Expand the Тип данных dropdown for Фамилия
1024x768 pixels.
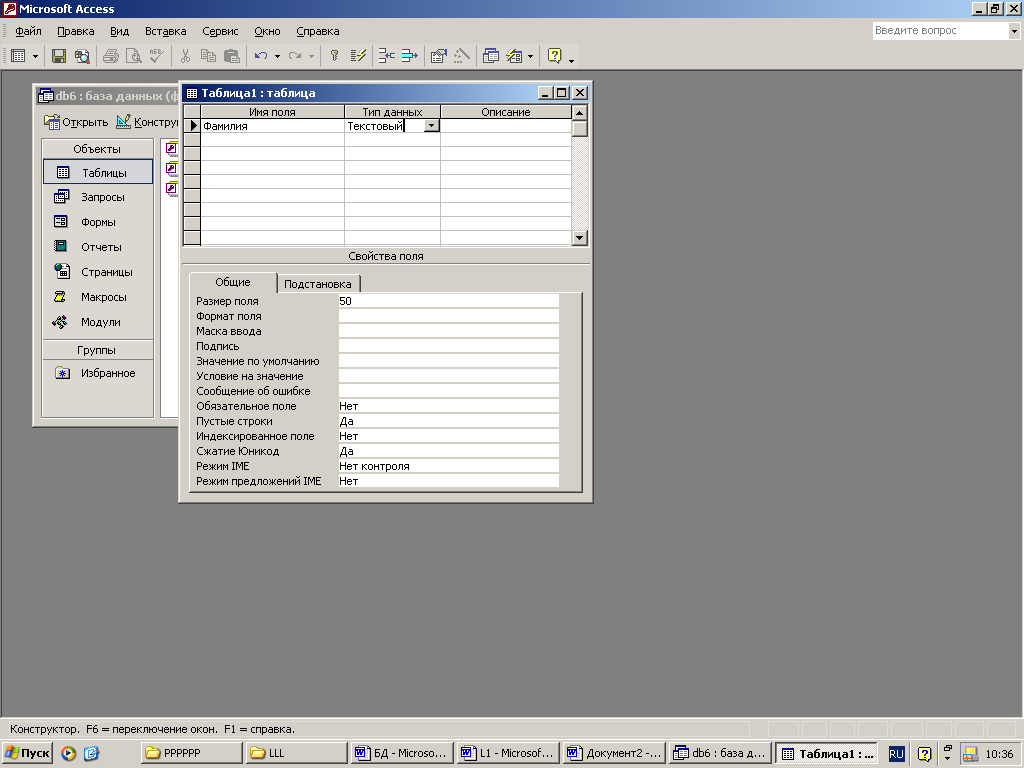432,126
